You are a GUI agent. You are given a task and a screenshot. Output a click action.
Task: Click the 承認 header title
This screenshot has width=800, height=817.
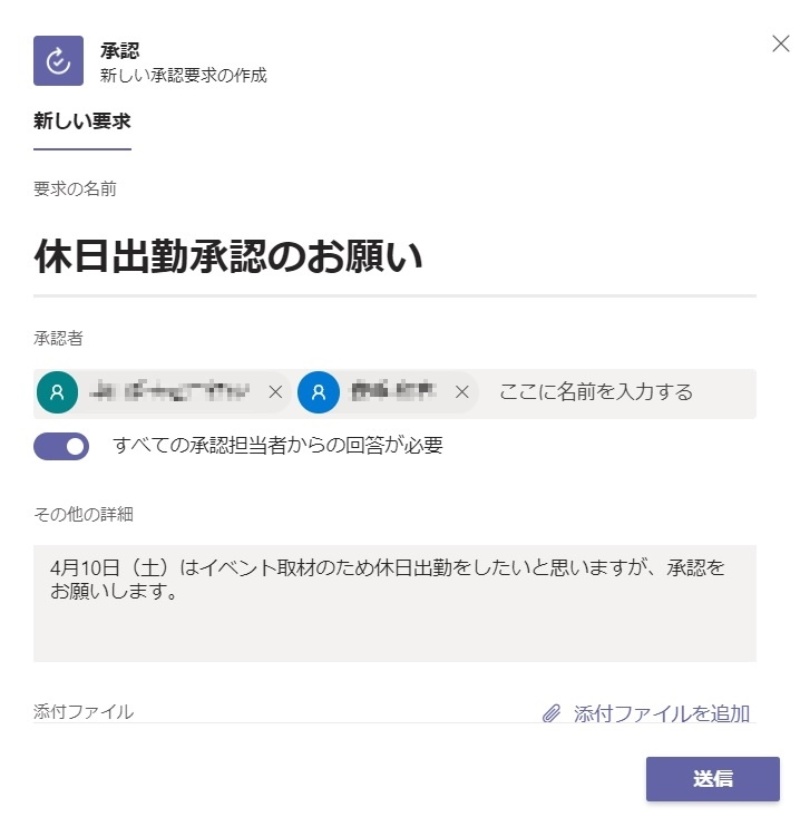pyautogui.click(x=119, y=50)
